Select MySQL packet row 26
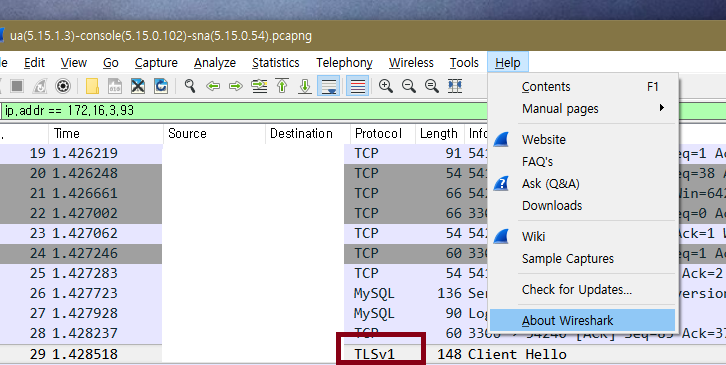Viewport: 726px width, 365px height. point(244,293)
